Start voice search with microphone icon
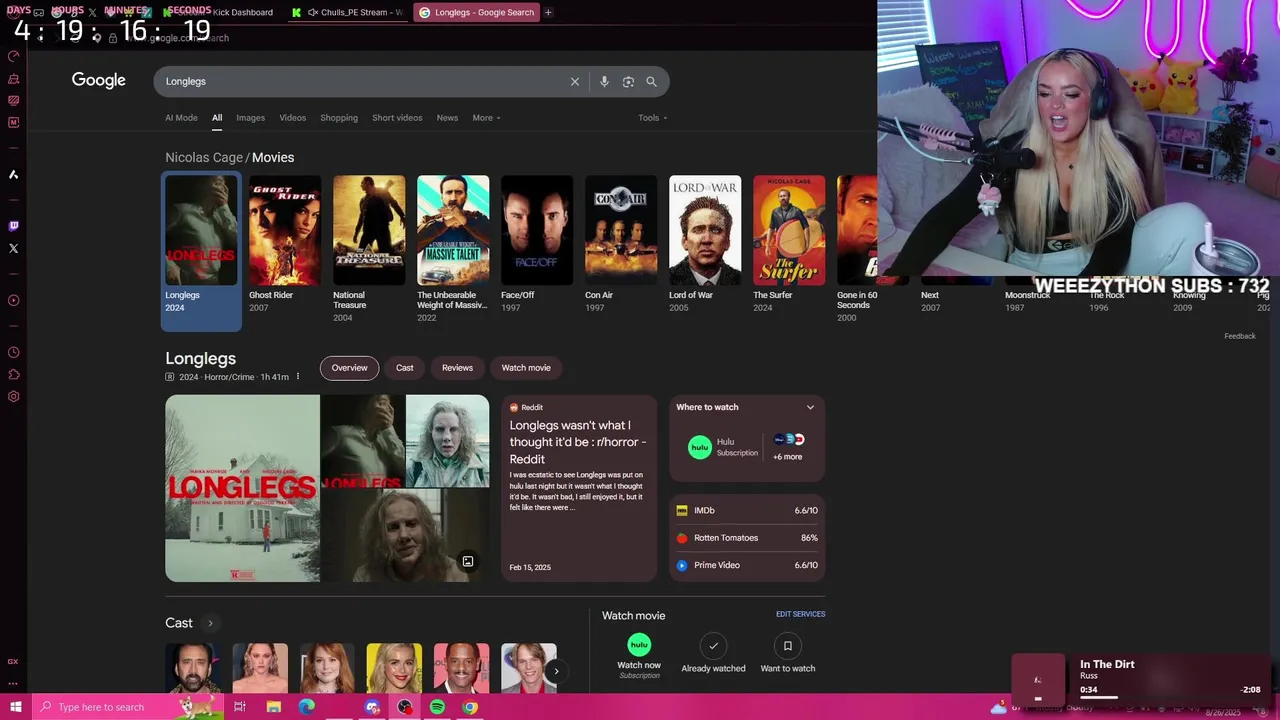The image size is (1280, 720). pyautogui.click(x=604, y=82)
